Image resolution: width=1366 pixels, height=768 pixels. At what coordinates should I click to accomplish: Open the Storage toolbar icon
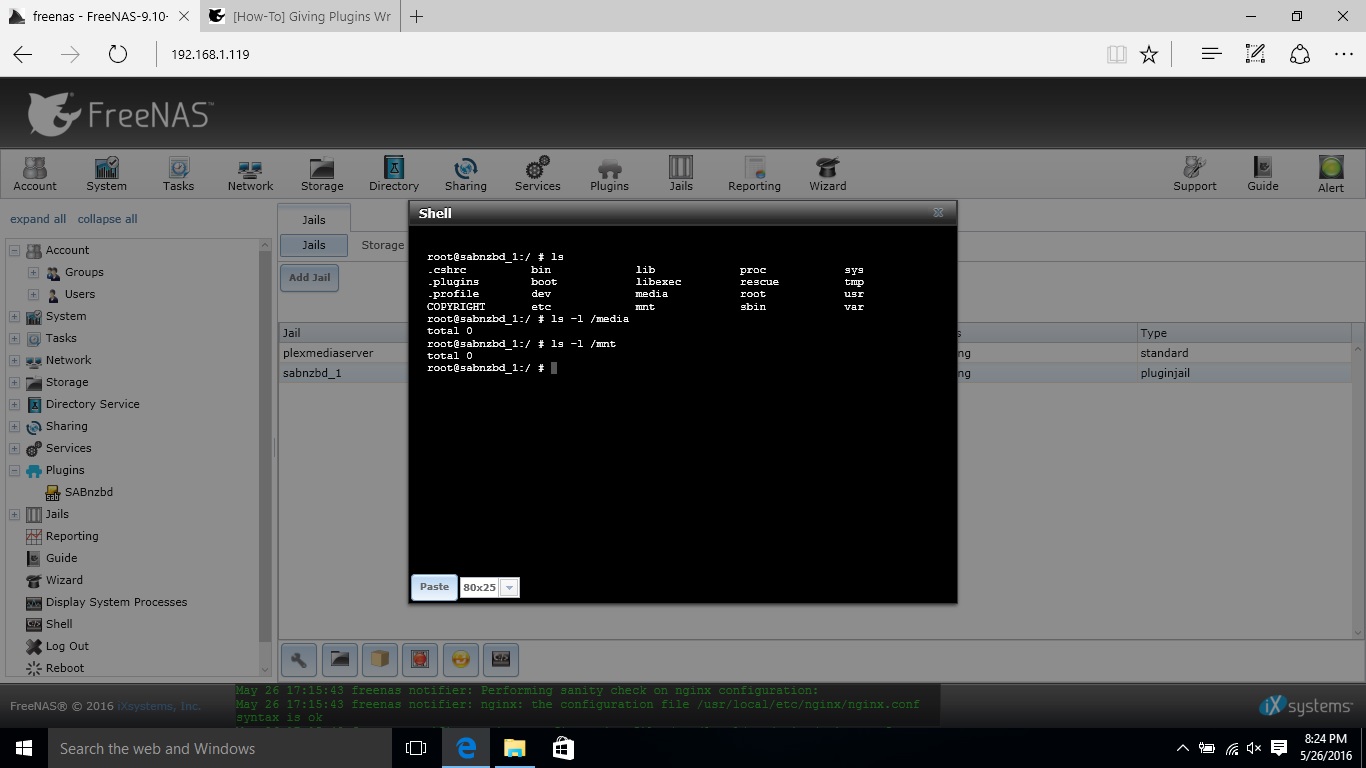point(322,172)
